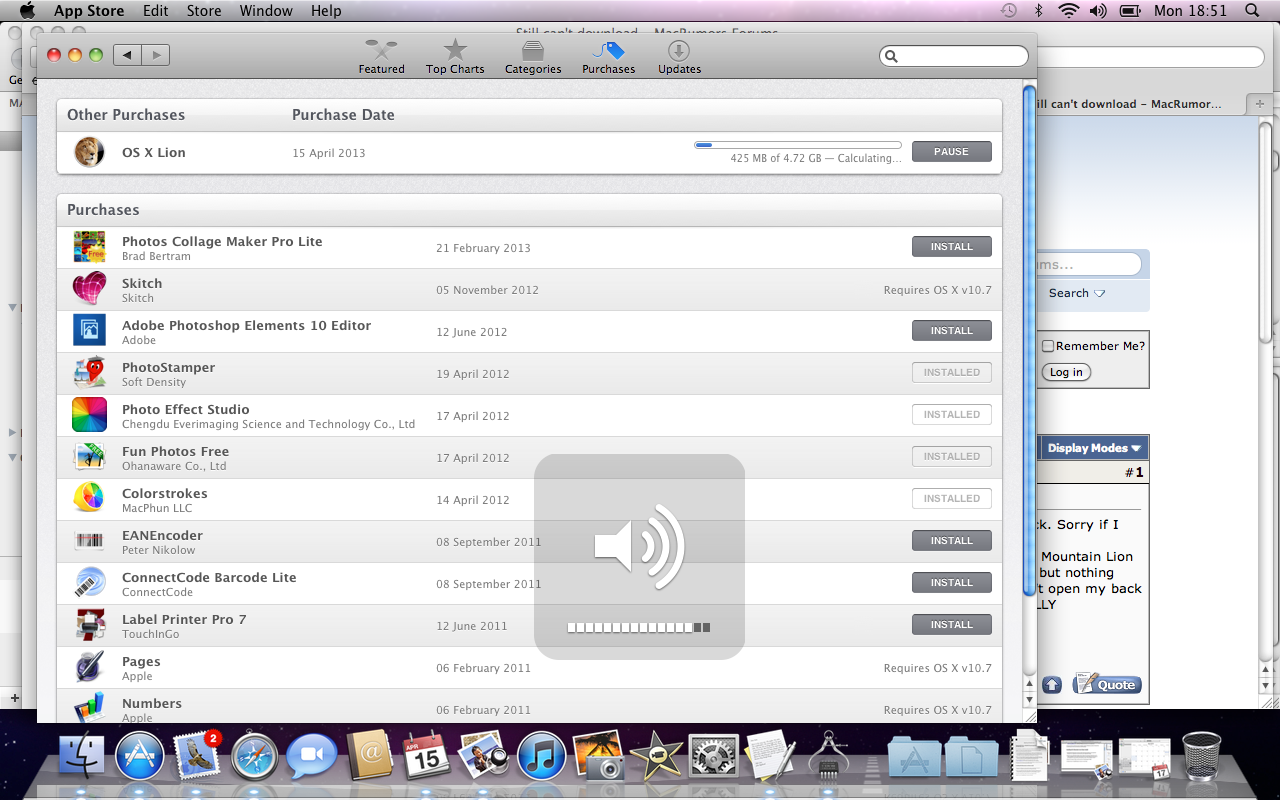Open Finder from the Dock
Screen dimensions: 1280x800
tap(82, 756)
